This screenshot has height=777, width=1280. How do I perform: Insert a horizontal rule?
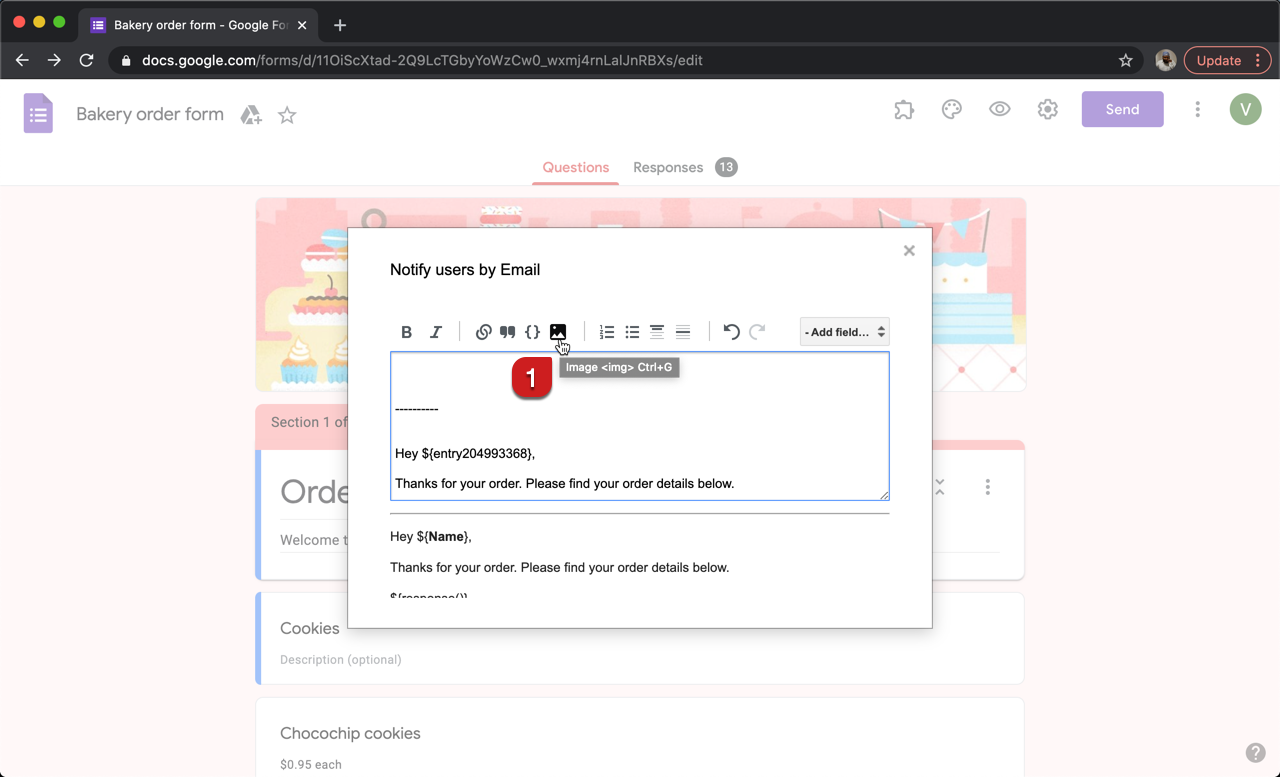click(x=683, y=332)
